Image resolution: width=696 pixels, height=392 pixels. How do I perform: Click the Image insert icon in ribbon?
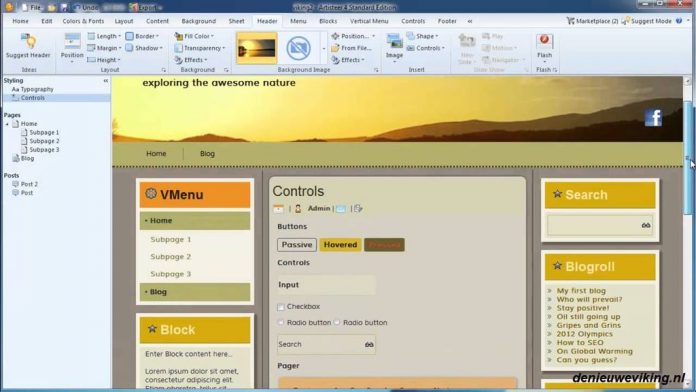pos(394,41)
